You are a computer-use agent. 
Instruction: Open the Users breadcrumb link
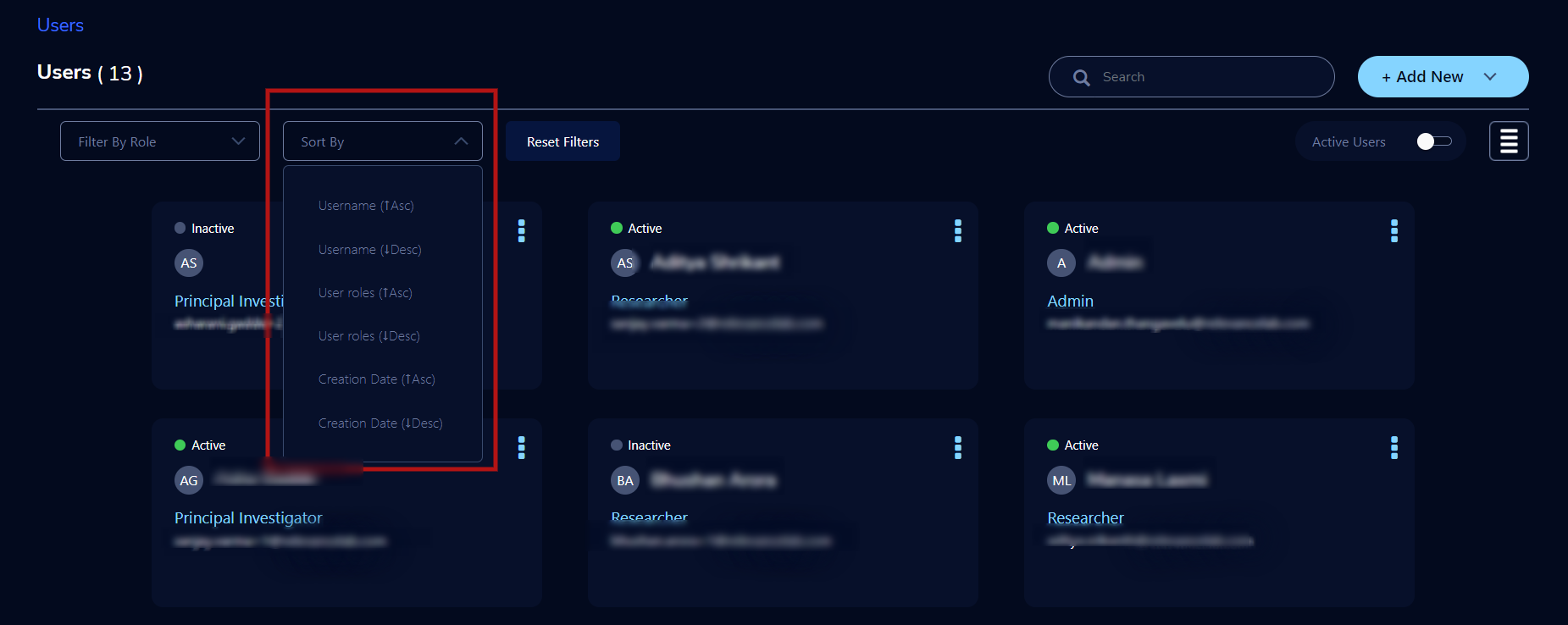tap(60, 25)
